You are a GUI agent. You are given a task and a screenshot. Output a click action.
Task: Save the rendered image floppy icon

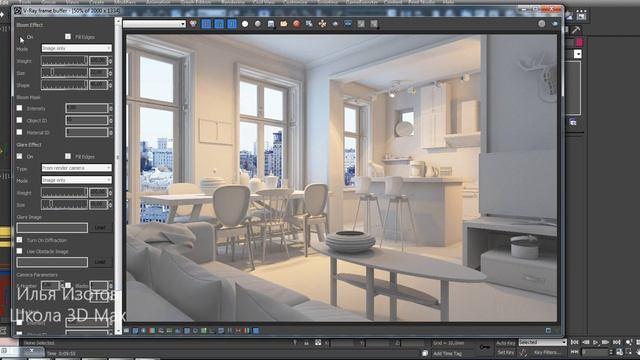(271, 24)
